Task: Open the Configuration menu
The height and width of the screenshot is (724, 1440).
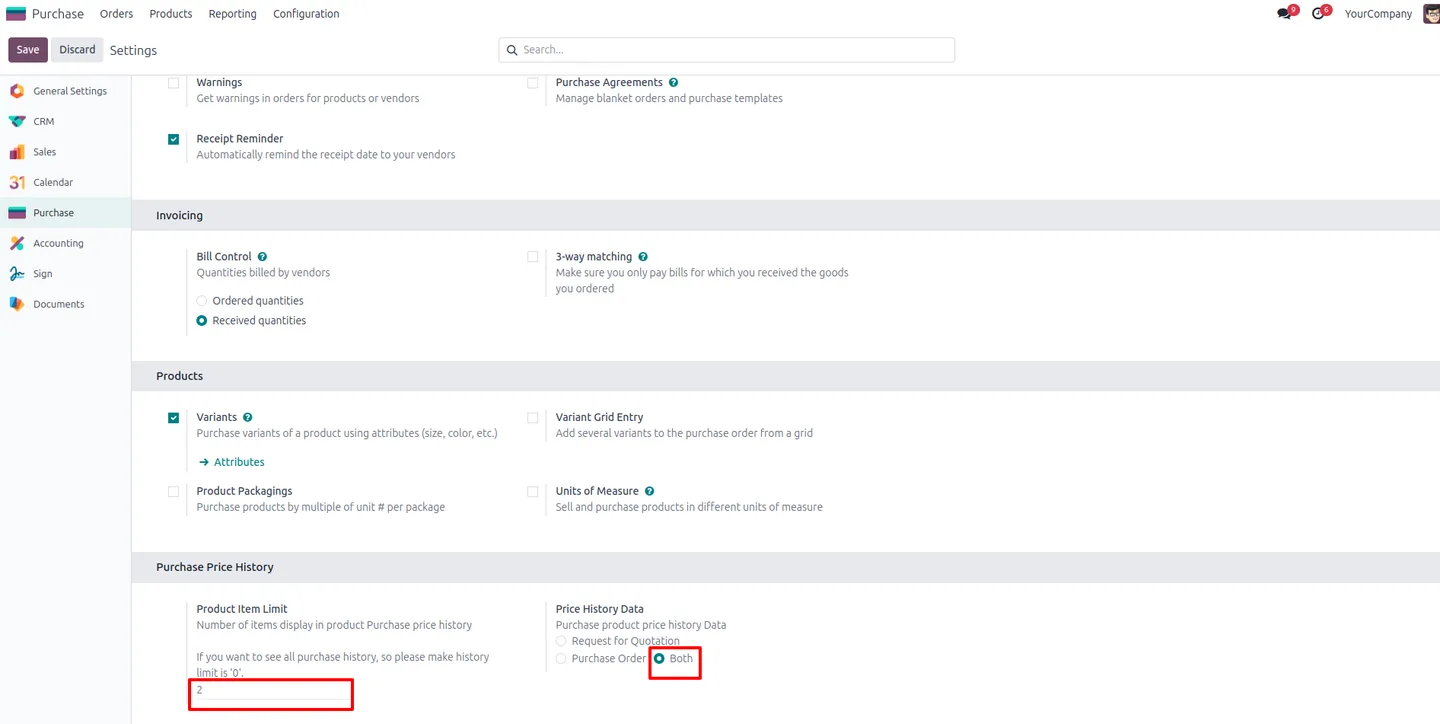Action: pos(306,14)
